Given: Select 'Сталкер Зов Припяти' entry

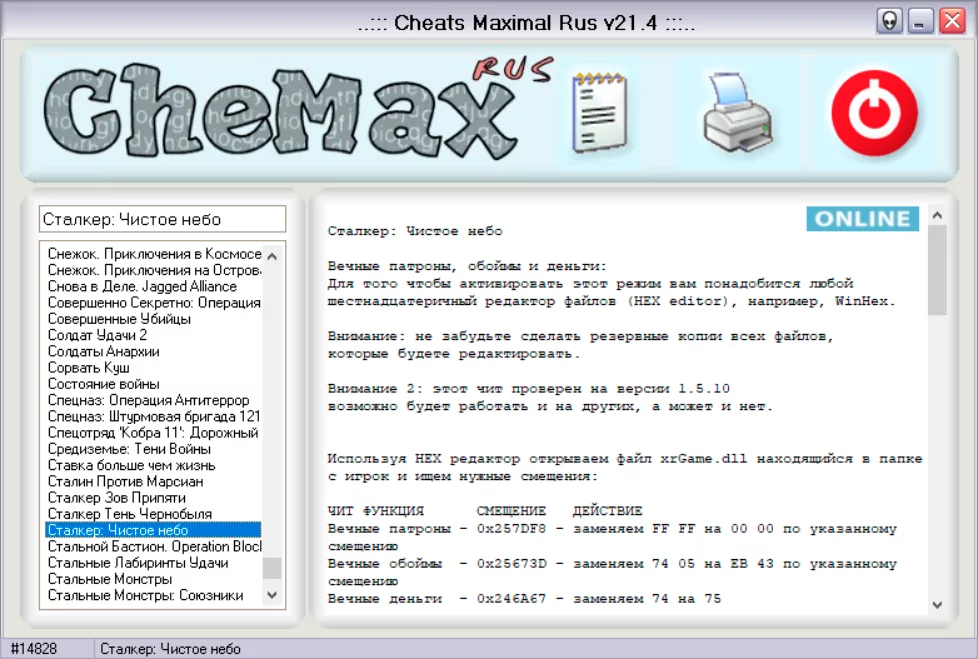Looking at the screenshot, I should (154, 498).
